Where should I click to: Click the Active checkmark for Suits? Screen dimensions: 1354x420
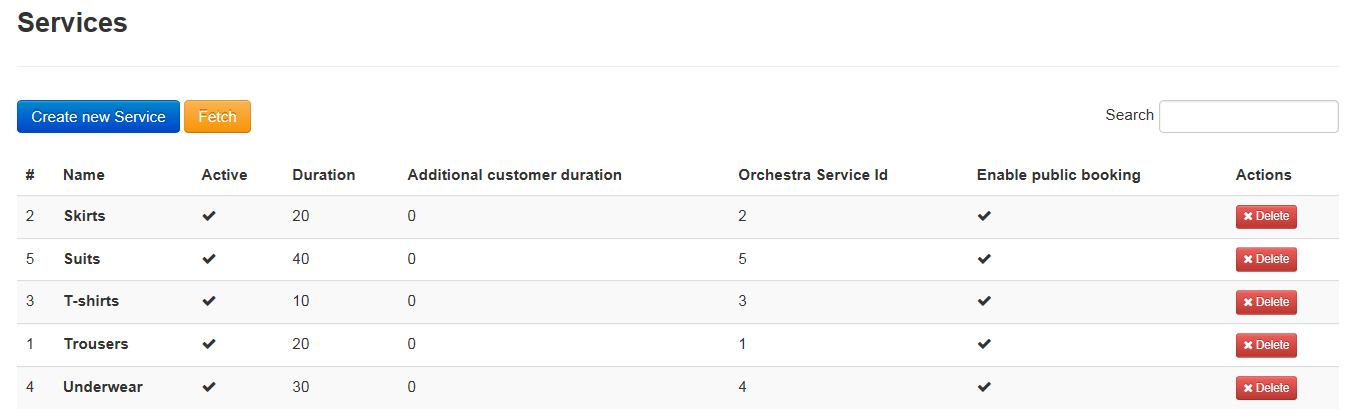point(209,259)
